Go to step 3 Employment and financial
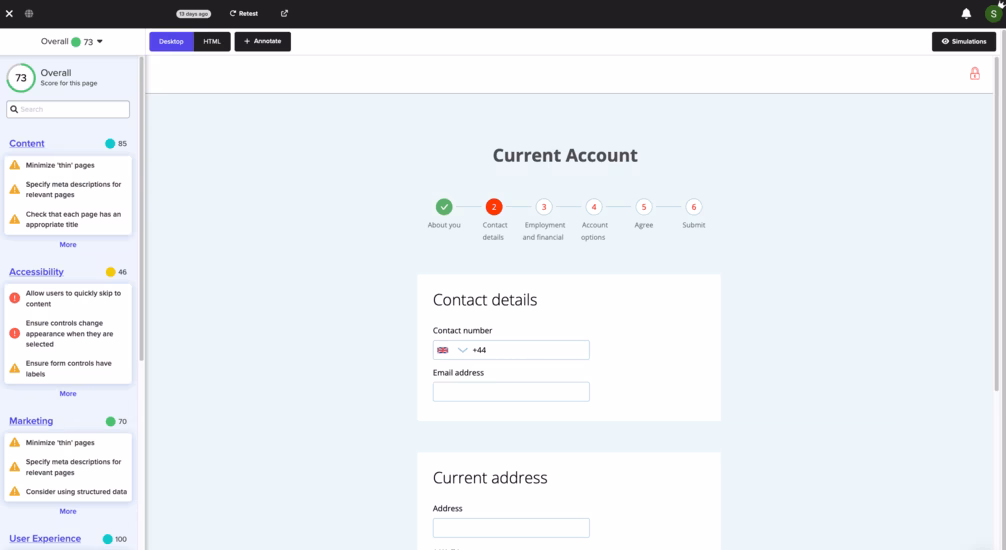The width and height of the screenshot is (1006, 550). [x=543, y=207]
